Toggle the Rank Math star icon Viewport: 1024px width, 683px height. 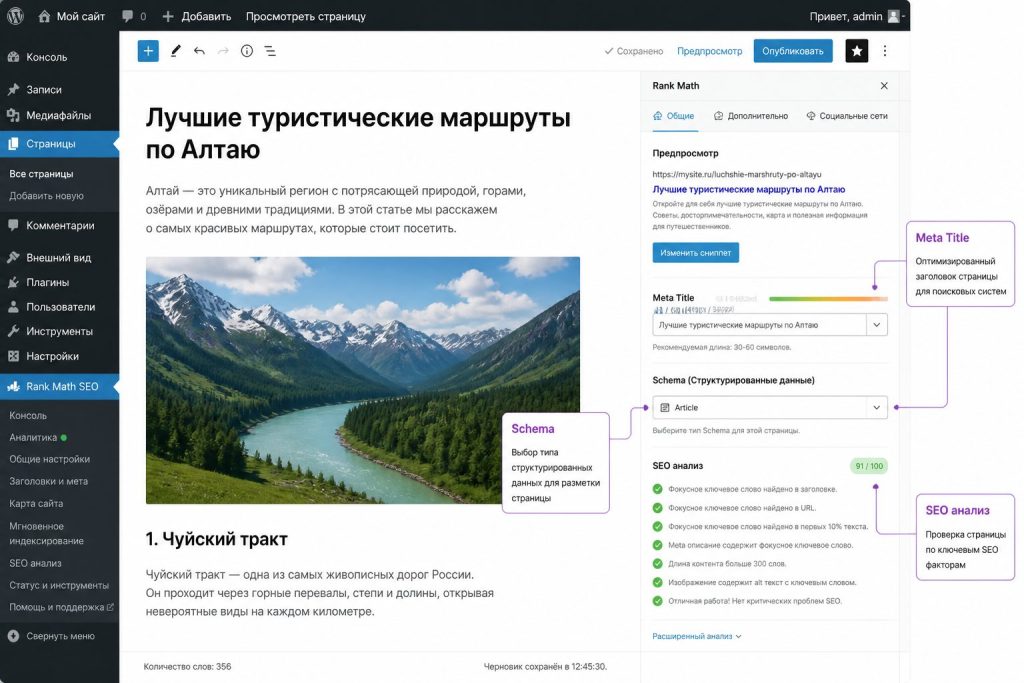[x=857, y=51]
